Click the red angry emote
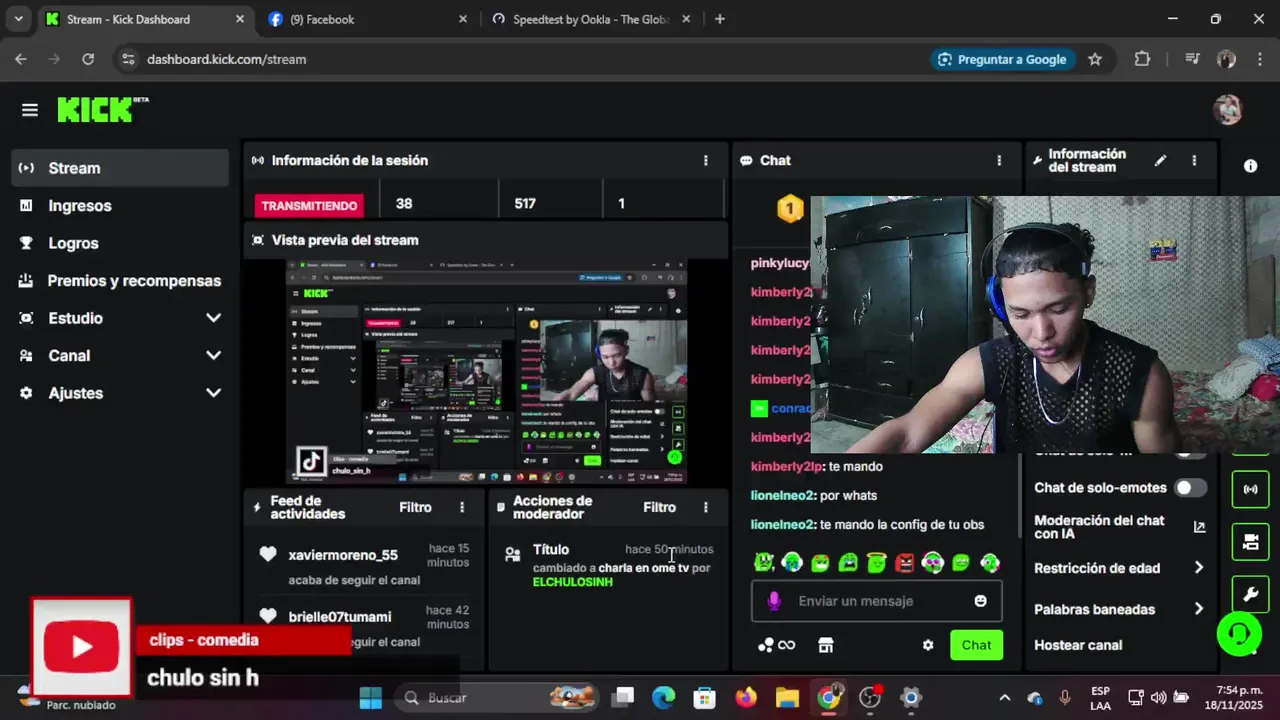Screen dimensions: 1280x720 coord(905,563)
